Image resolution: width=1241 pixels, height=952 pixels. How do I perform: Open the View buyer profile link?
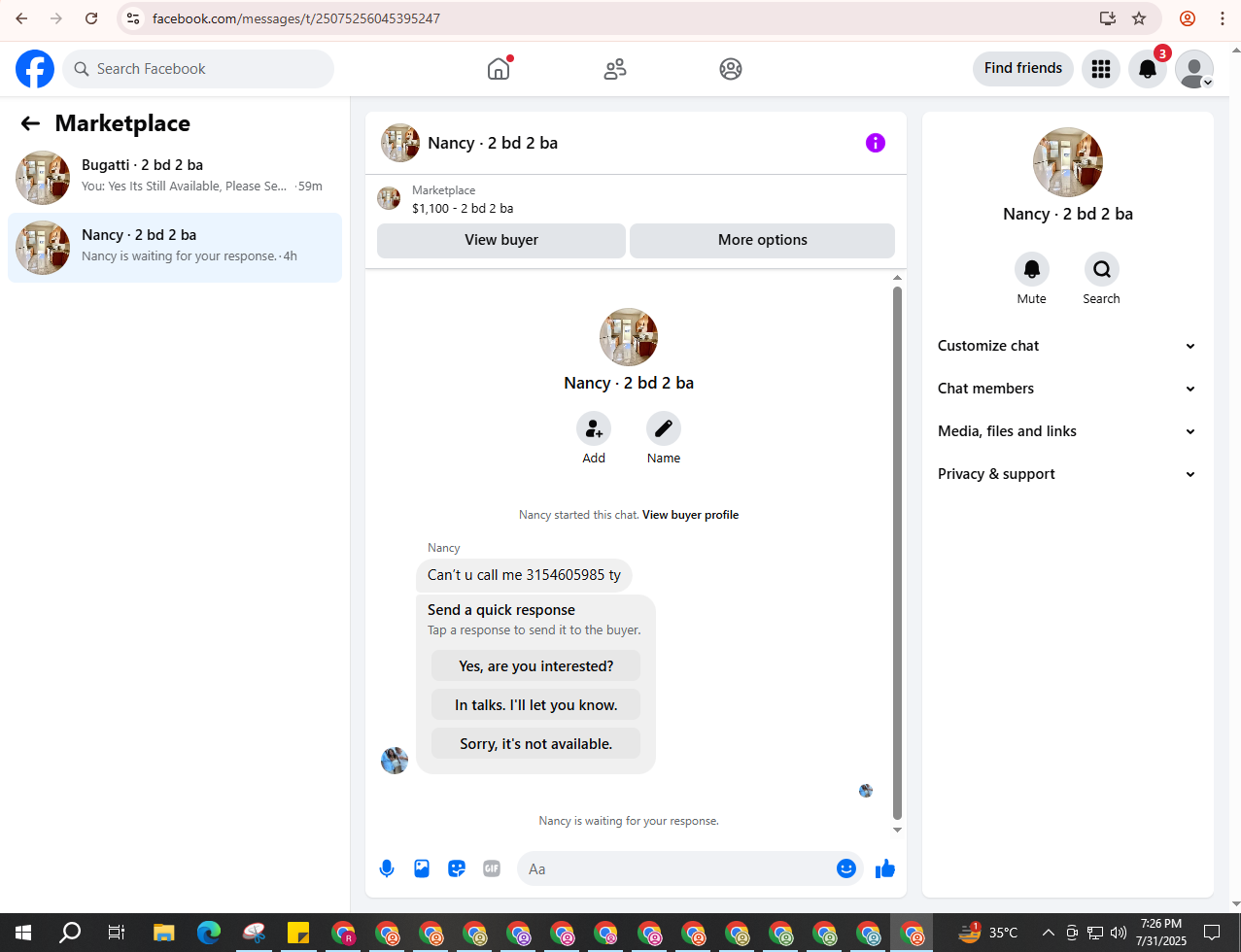click(690, 515)
